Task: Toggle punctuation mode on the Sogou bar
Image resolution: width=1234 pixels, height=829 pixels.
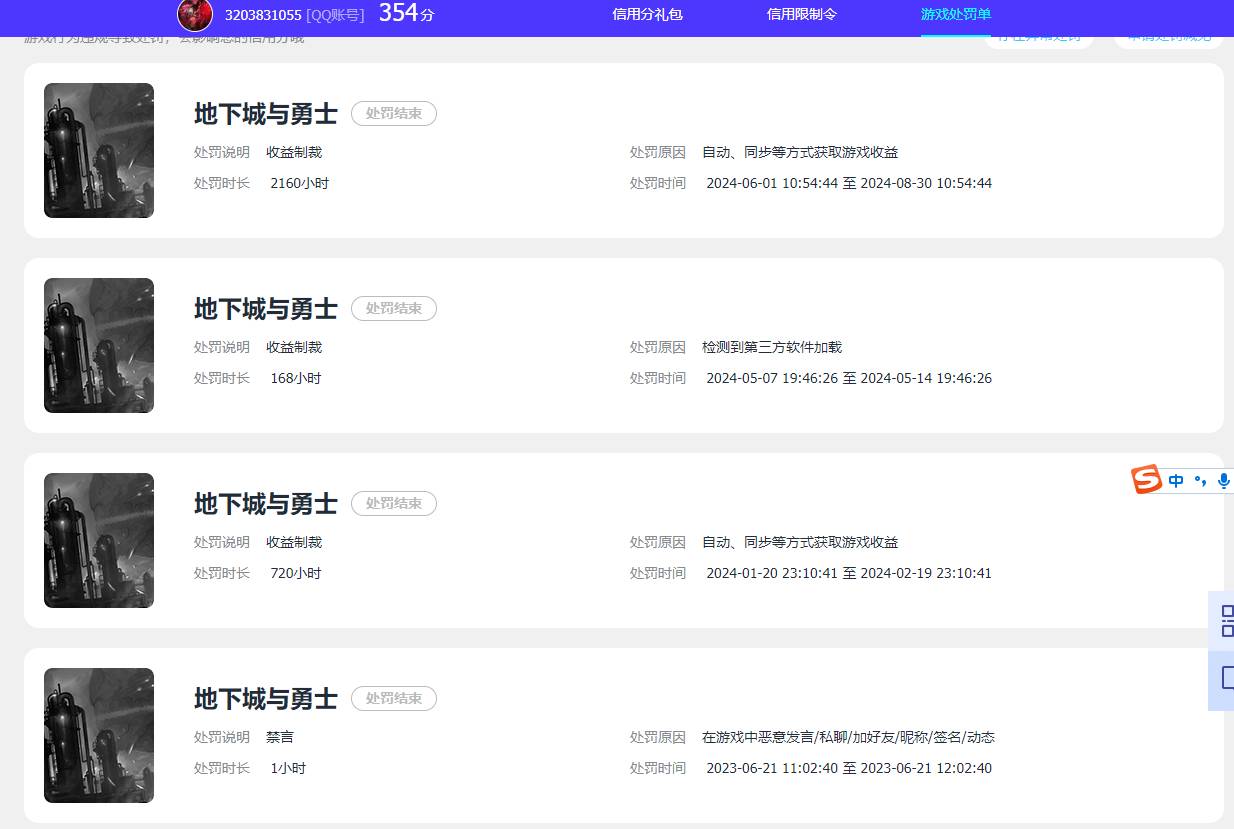Action: pos(1200,480)
